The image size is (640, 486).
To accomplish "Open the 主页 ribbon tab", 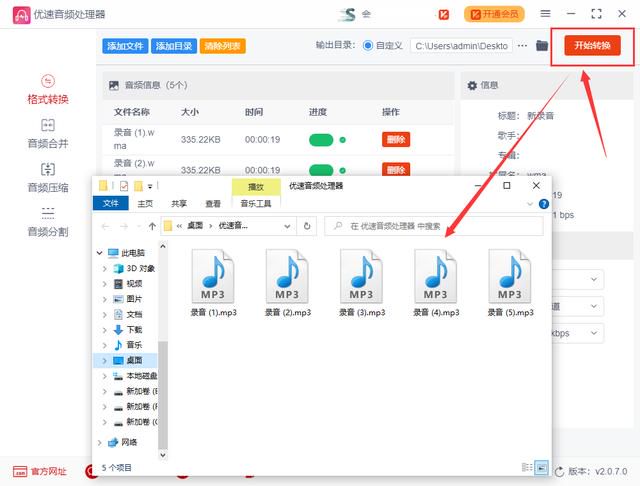I will click(145, 203).
